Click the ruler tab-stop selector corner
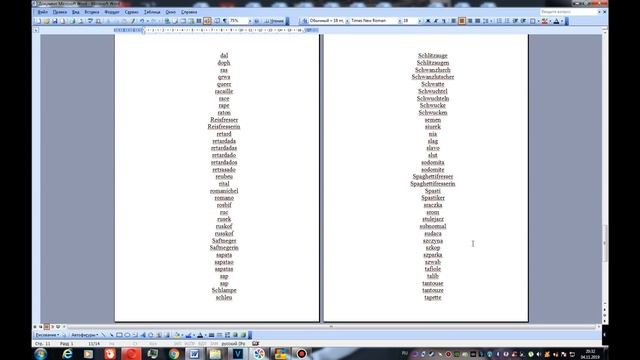Screen dimensions: 640x360 click(x=36, y=30)
